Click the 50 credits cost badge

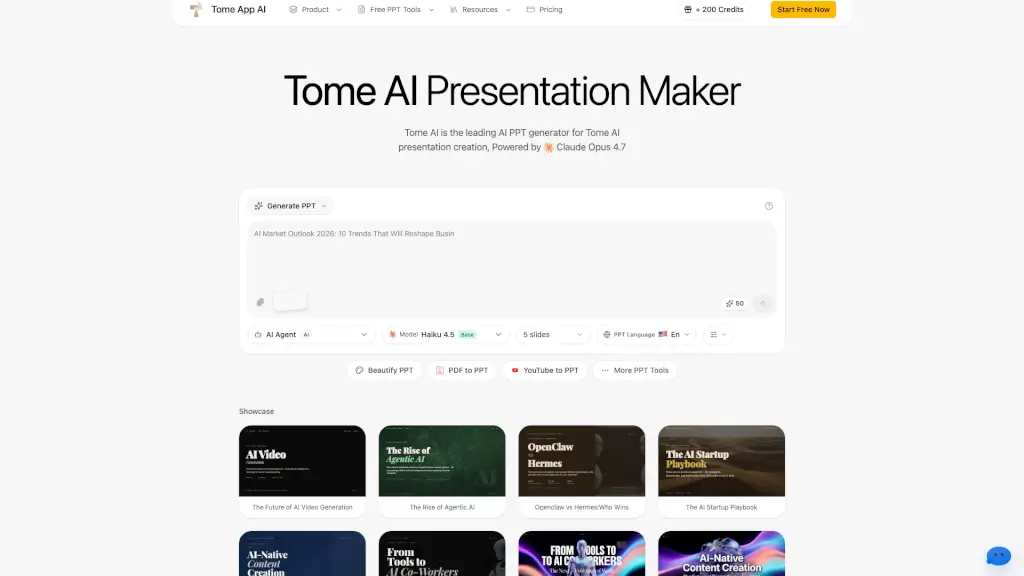[735, 303]
